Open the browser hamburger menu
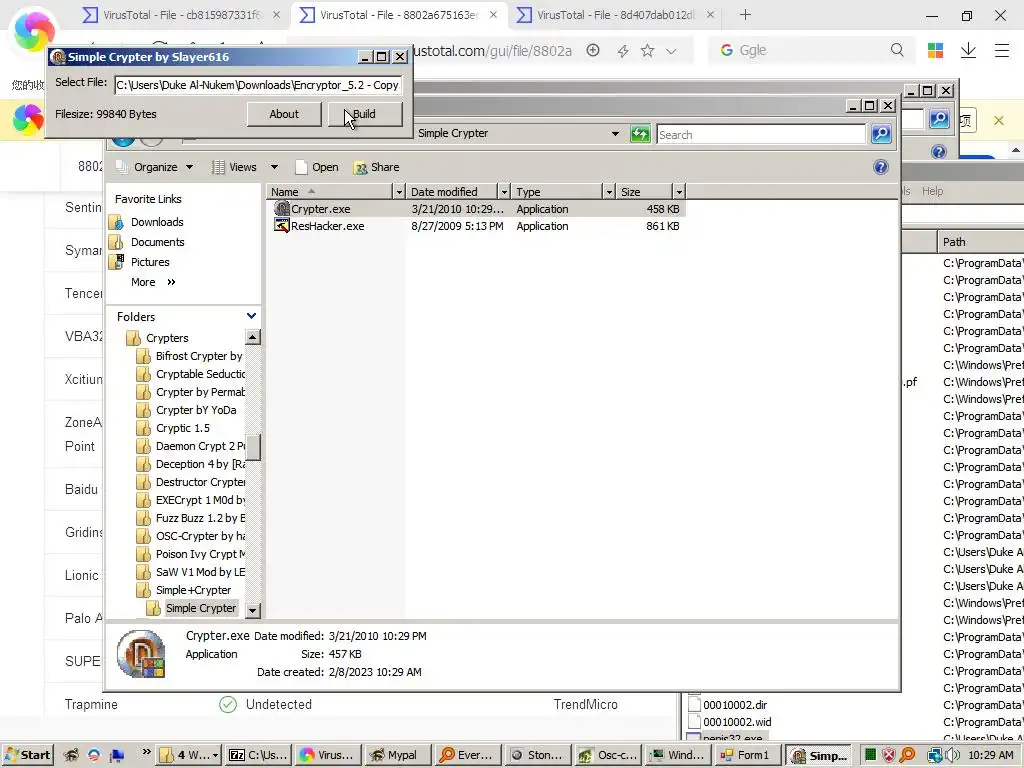 pyautogui.click(x=1002, y=50)
